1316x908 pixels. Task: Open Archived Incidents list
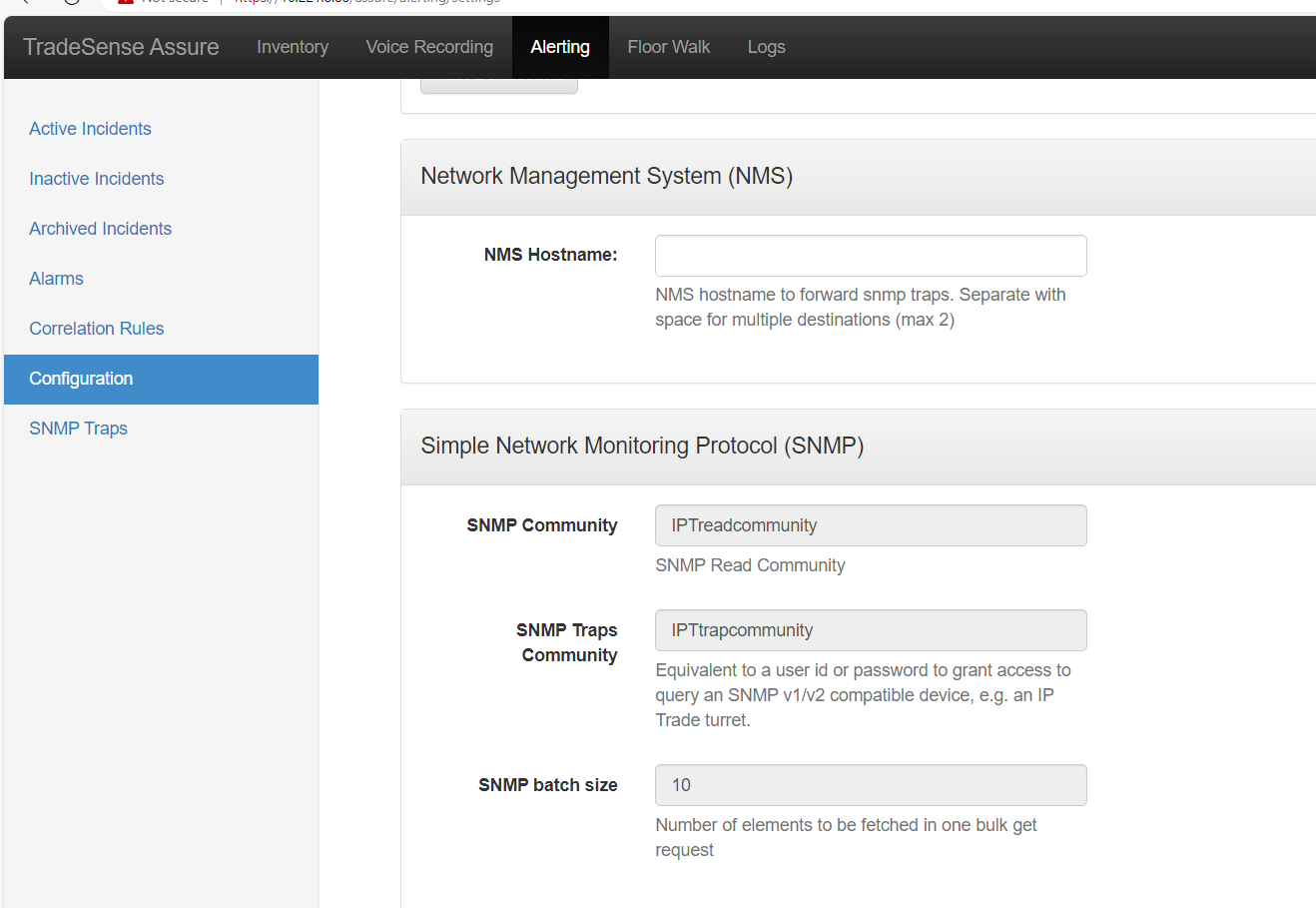pos(101,229)
